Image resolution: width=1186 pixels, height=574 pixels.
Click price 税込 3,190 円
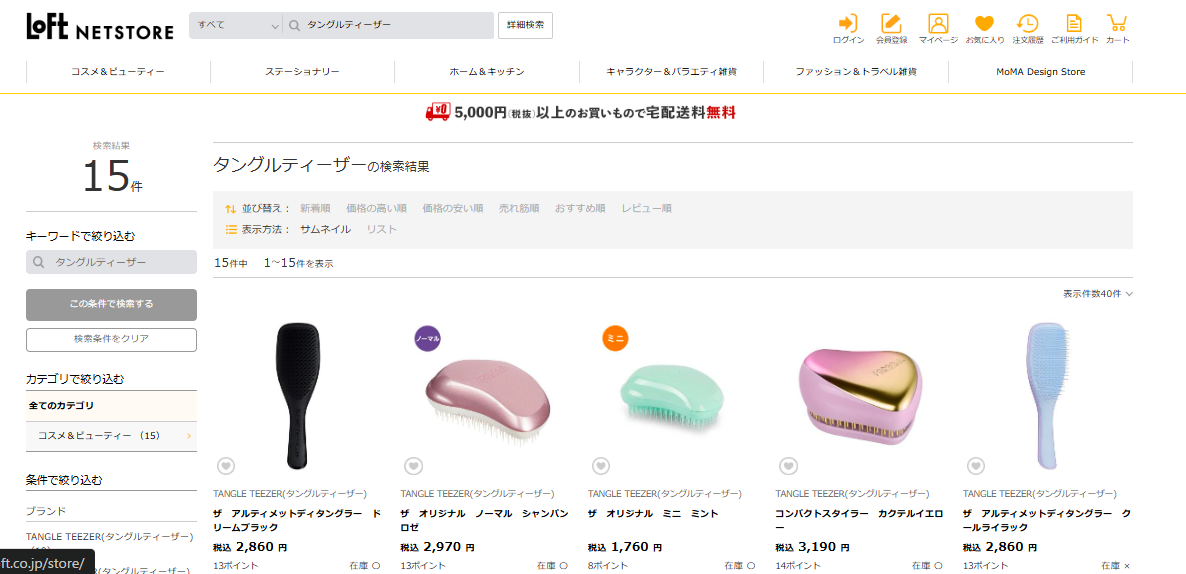click(x=812, y=547)
